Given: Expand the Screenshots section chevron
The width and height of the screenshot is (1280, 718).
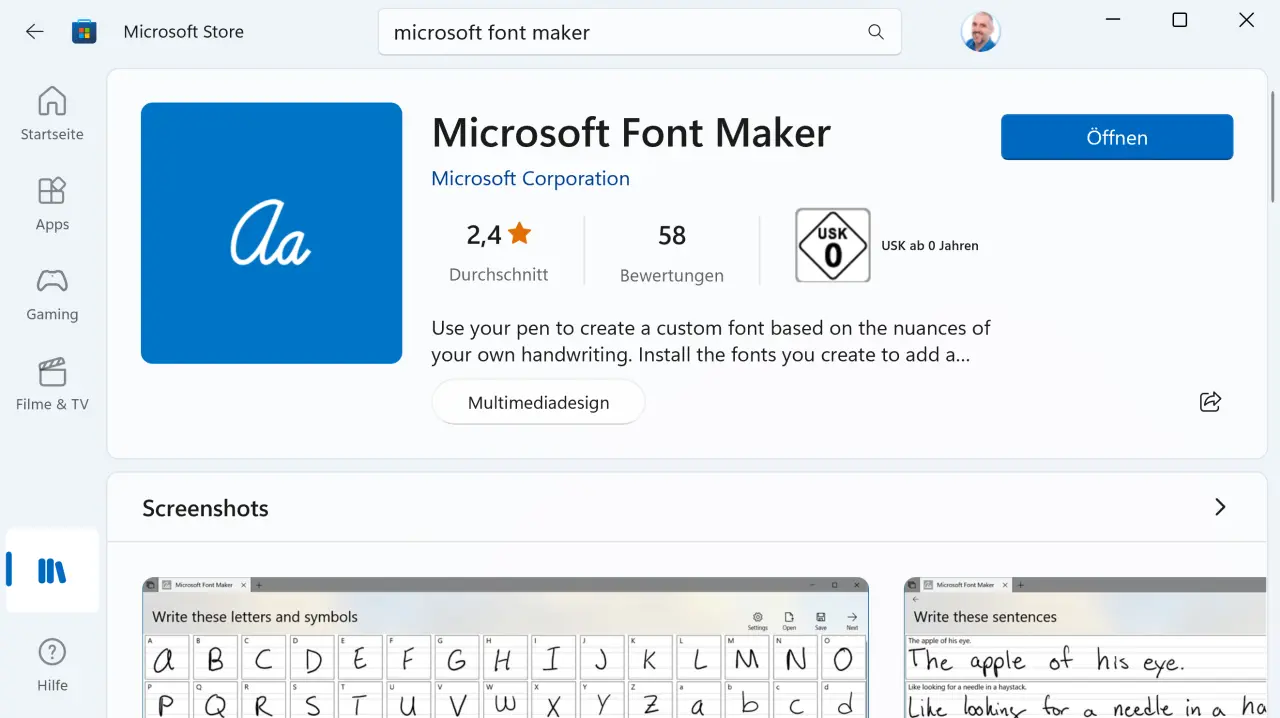Looking at the screenshot, I should coord(1220,507).
